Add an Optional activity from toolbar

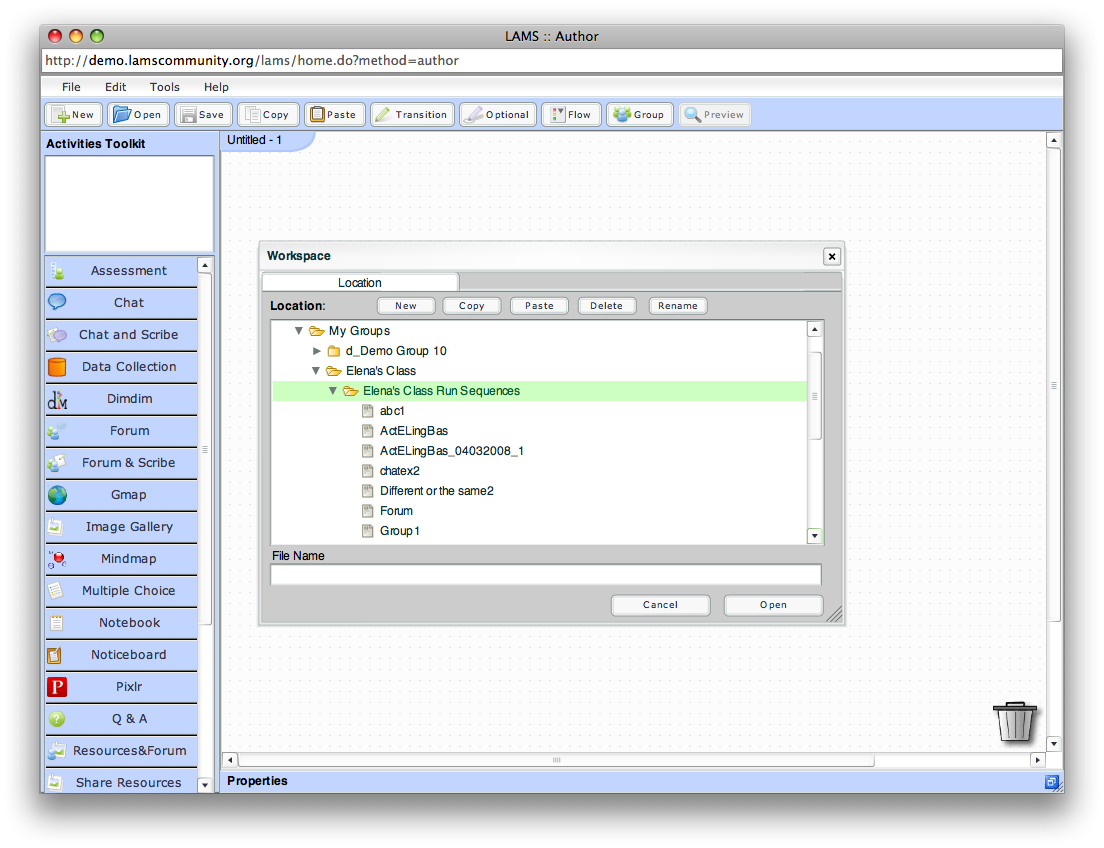tap(498, 115)
